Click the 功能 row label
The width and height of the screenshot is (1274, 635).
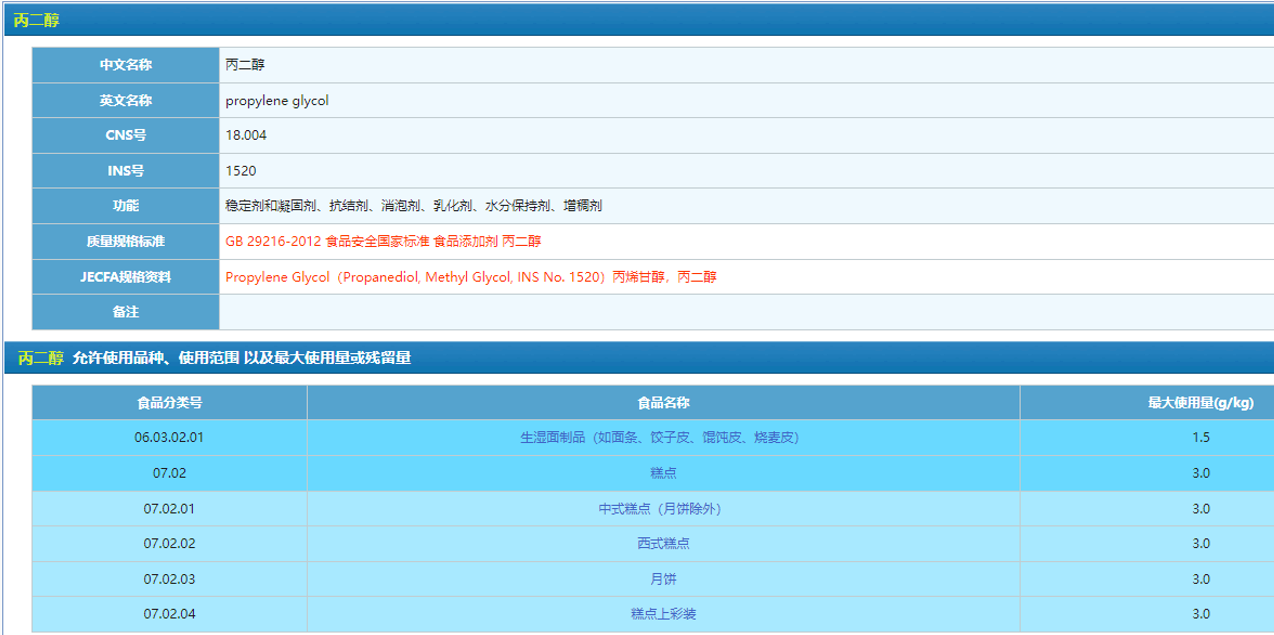click(126, 206)
